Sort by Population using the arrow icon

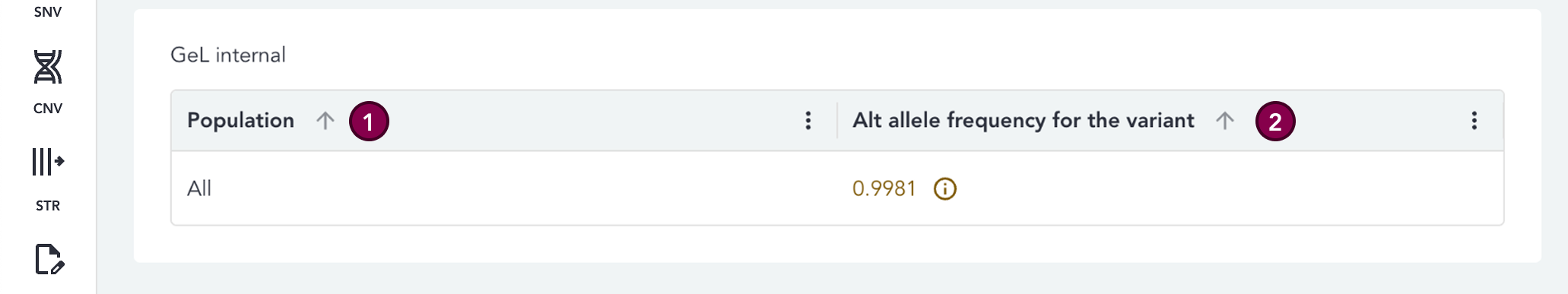click(325, 120)
